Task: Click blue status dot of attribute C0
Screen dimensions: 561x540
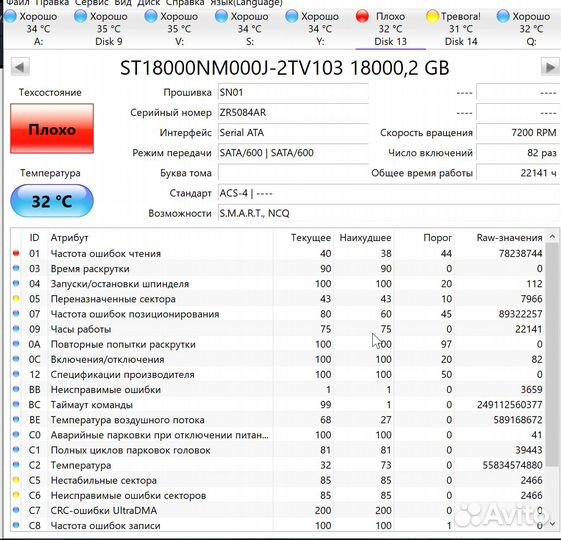Action: coord(16,434)
